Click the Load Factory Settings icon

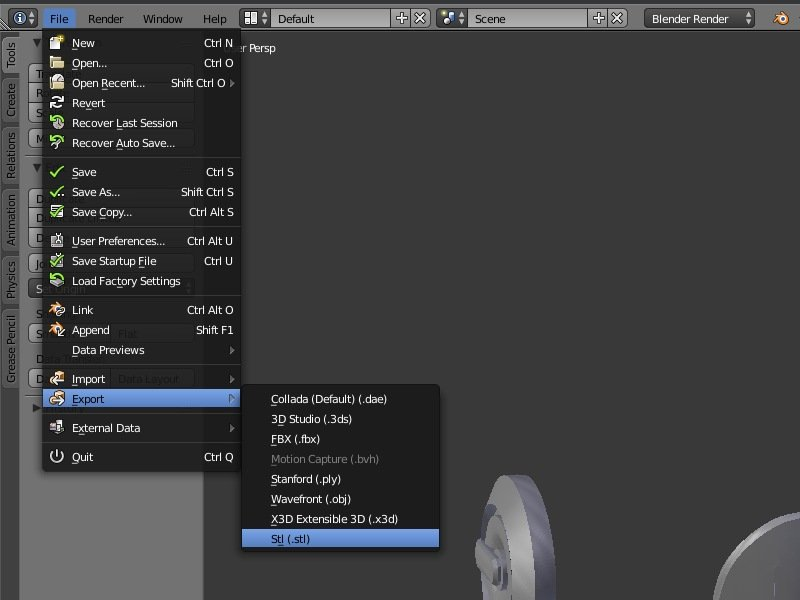[x=57, y=280]
